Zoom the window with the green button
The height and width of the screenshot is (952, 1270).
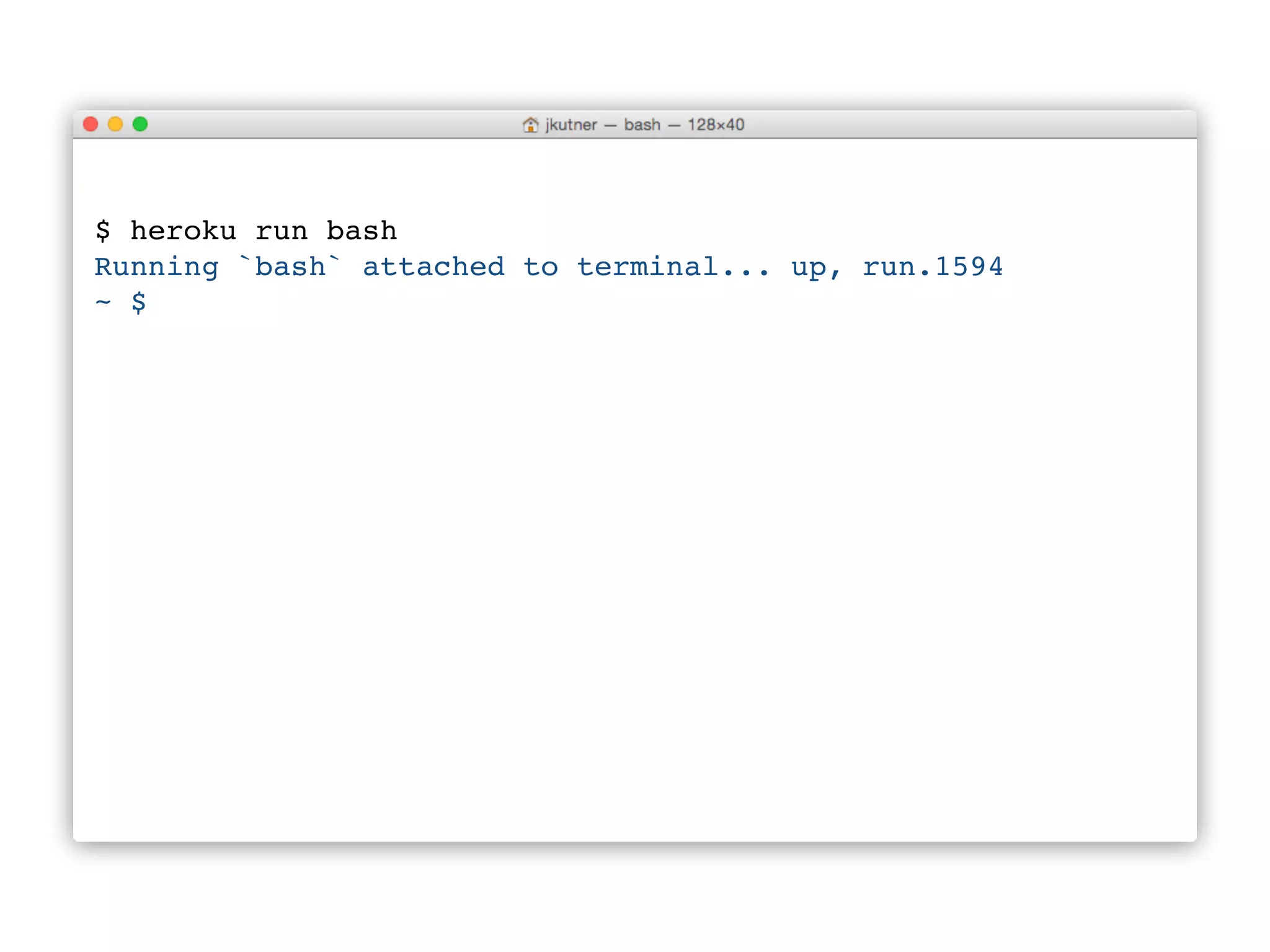pyautogui.click(x=140, y=124)
